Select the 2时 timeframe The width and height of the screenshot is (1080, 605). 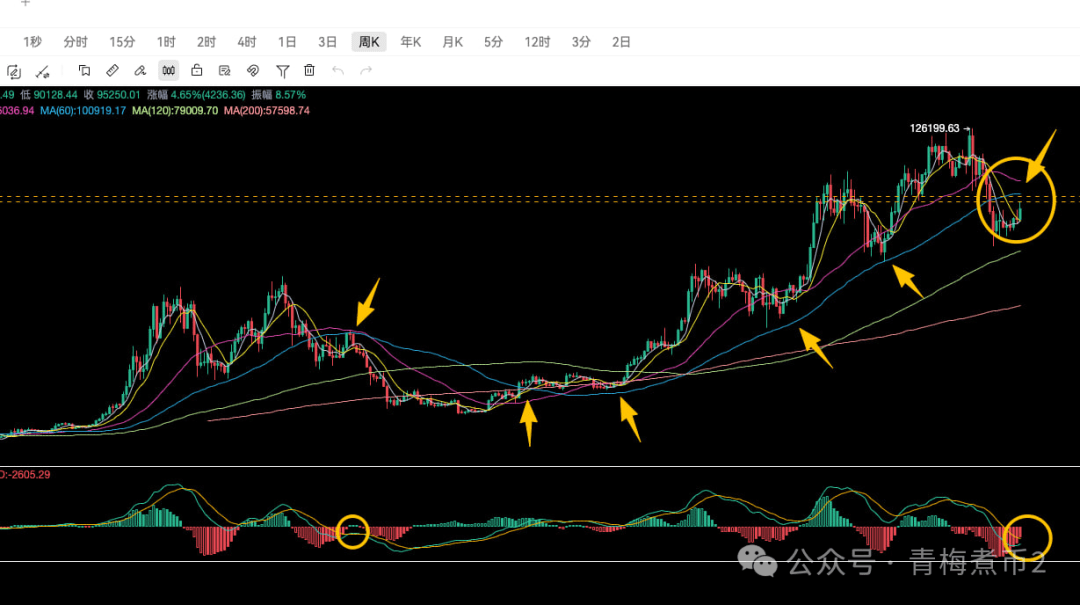click(206, 42)
